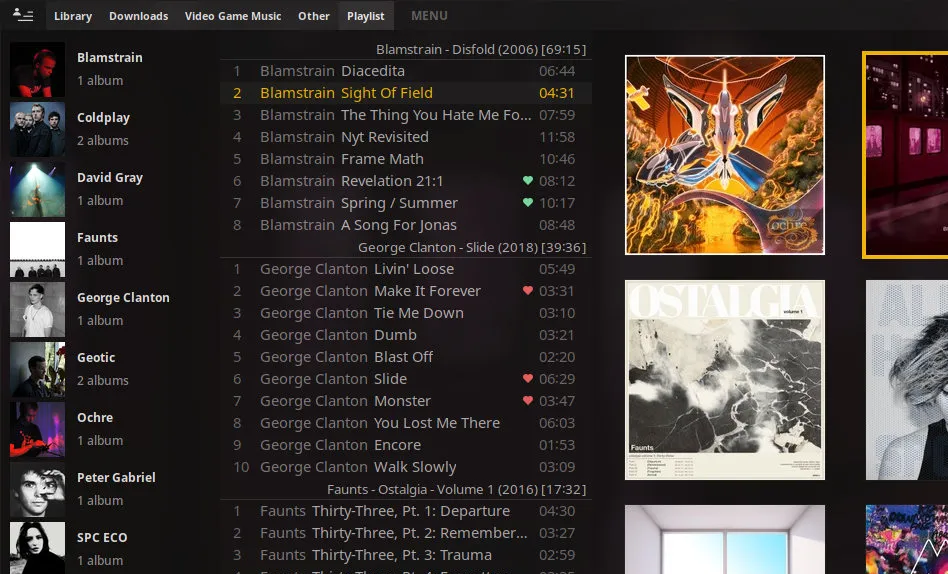Click the artist list toggle icon
The height and width of the screenshot is (574, 948).
[x=22, y=15]
